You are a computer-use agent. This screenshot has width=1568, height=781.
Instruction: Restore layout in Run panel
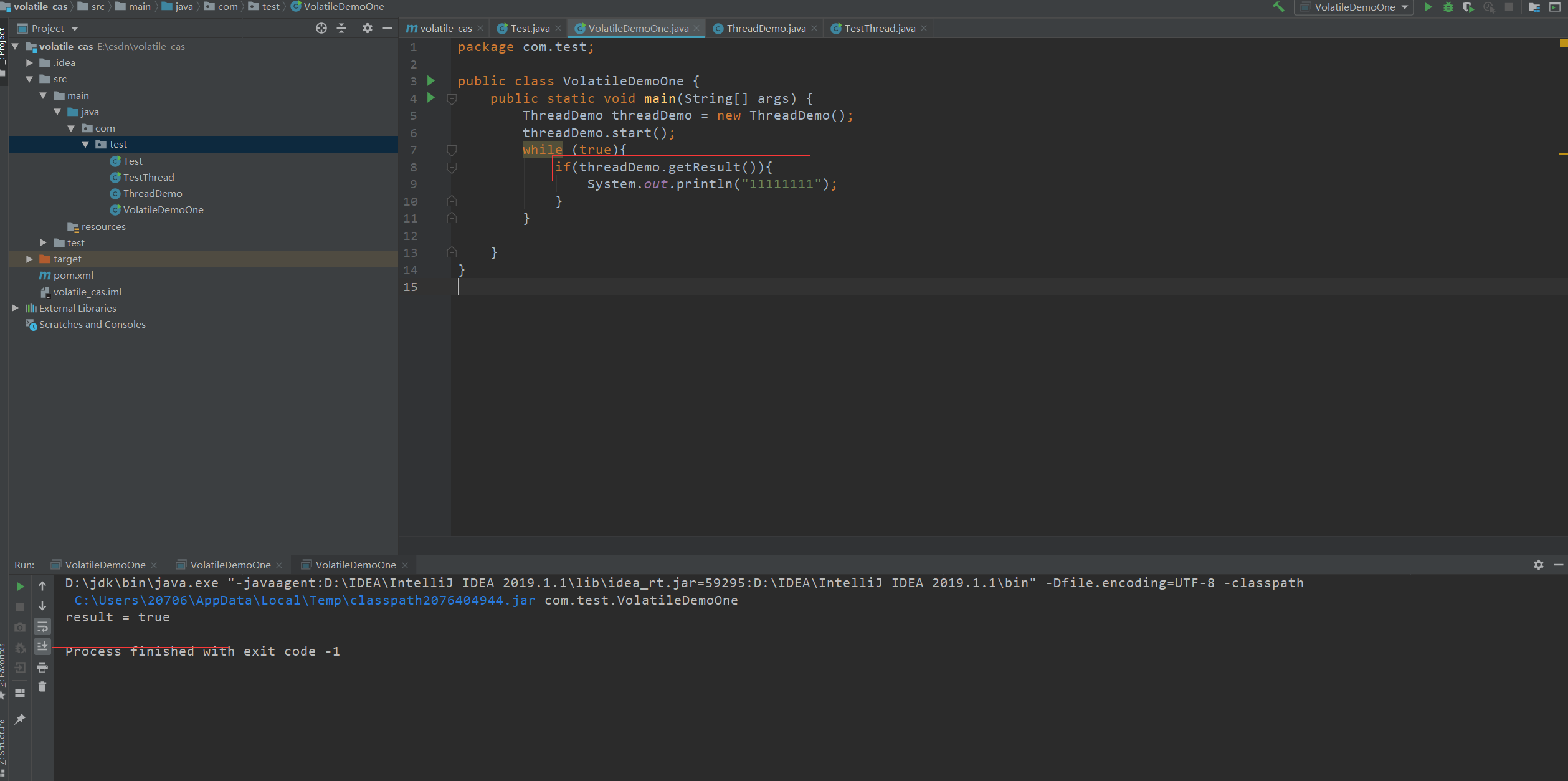[20, 692]
